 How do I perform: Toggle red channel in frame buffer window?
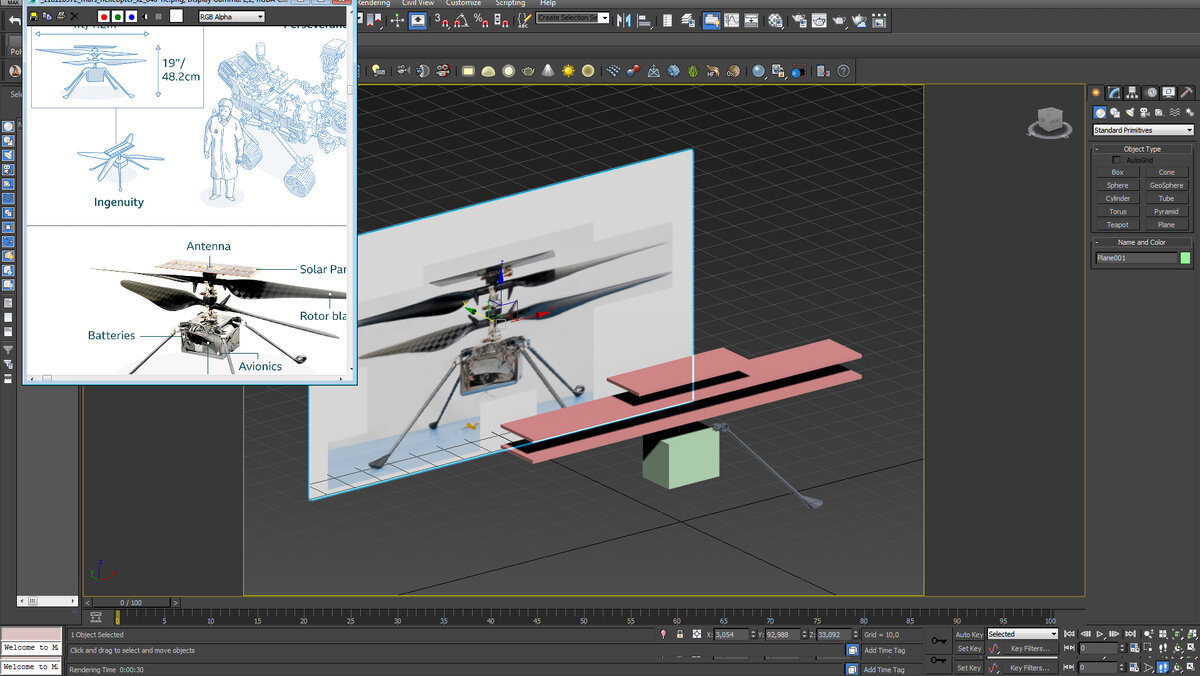[104, 16]
